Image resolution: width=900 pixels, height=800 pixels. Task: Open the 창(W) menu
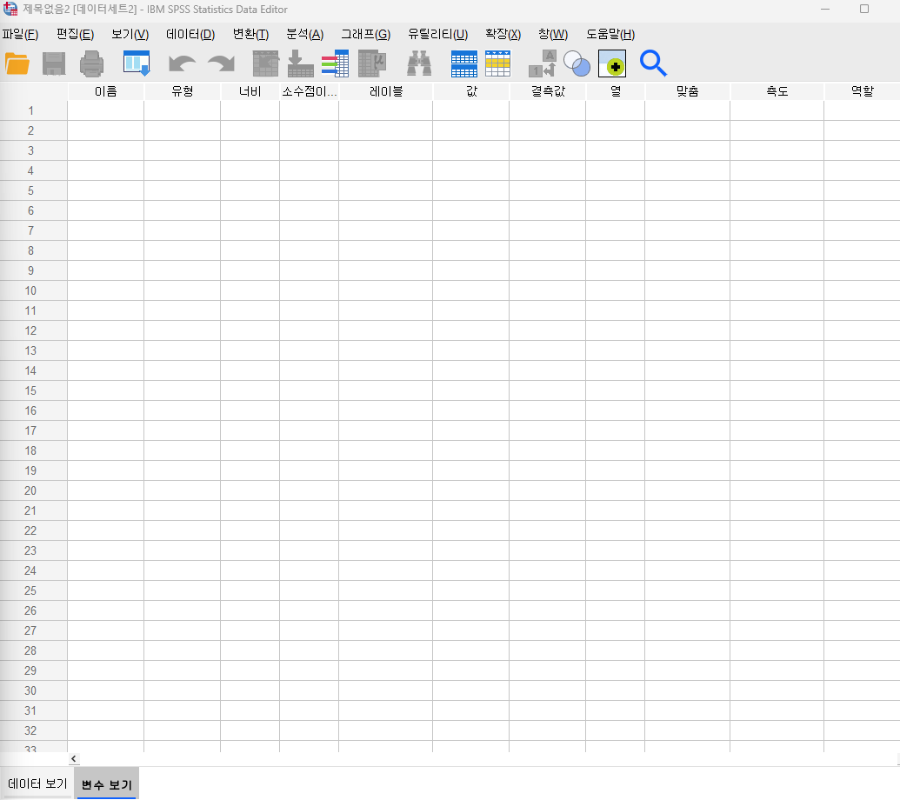553,34
